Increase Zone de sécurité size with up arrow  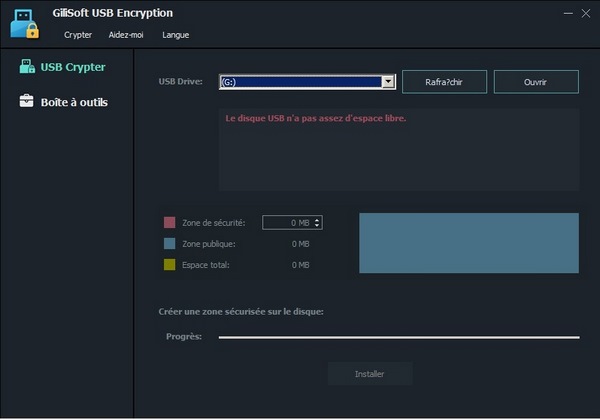click(317, 220)
